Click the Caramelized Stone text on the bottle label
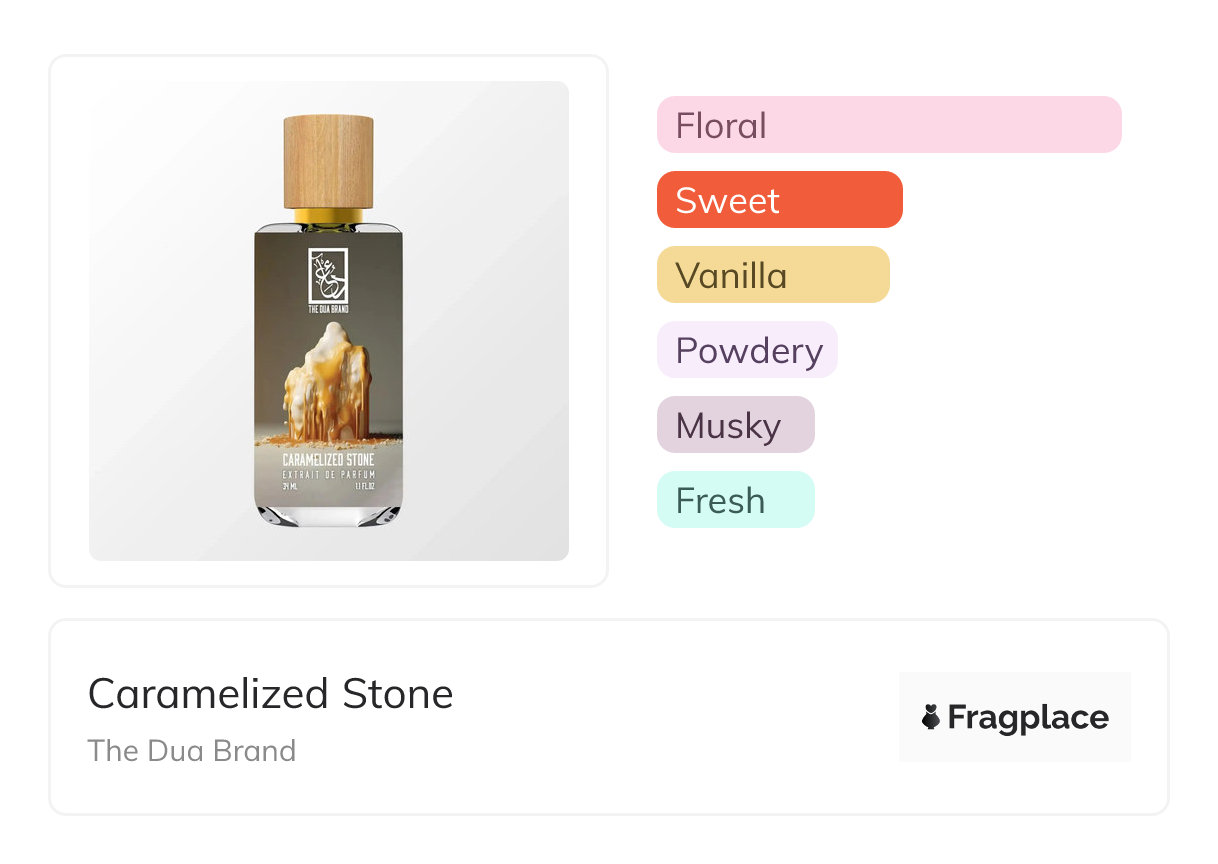The height and width of the screenshot is (864, 1218). pyautogui.click(x=328, y=459)
